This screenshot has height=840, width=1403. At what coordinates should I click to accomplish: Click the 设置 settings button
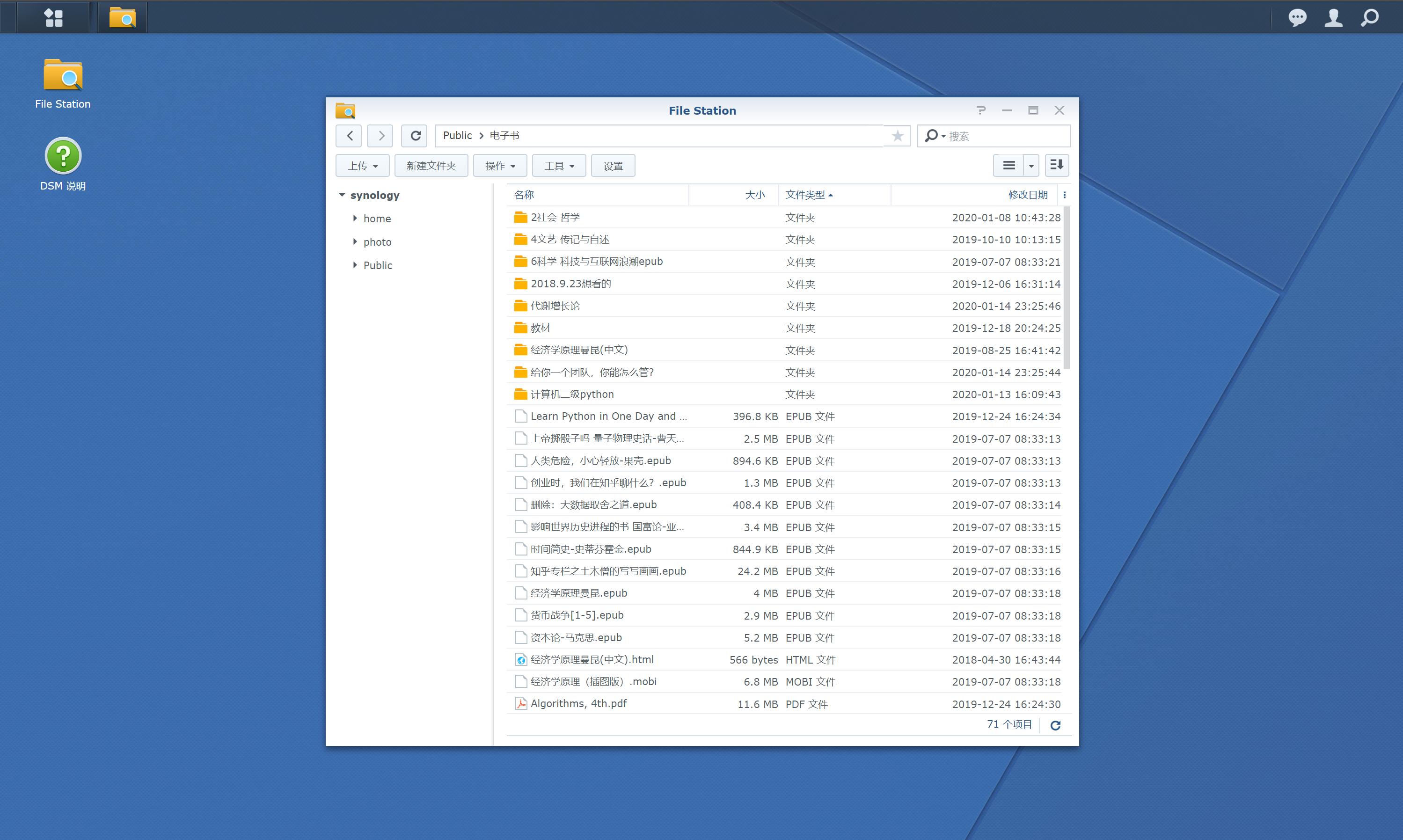pos(613,166)
